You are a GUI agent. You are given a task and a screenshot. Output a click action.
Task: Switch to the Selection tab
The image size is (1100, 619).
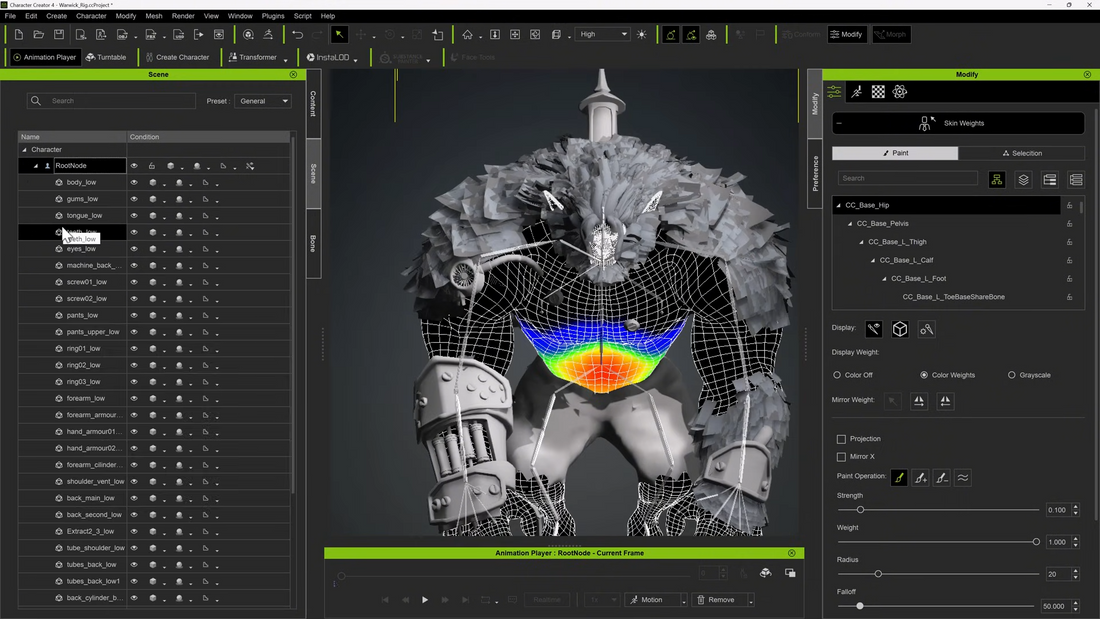[1021, 153]
